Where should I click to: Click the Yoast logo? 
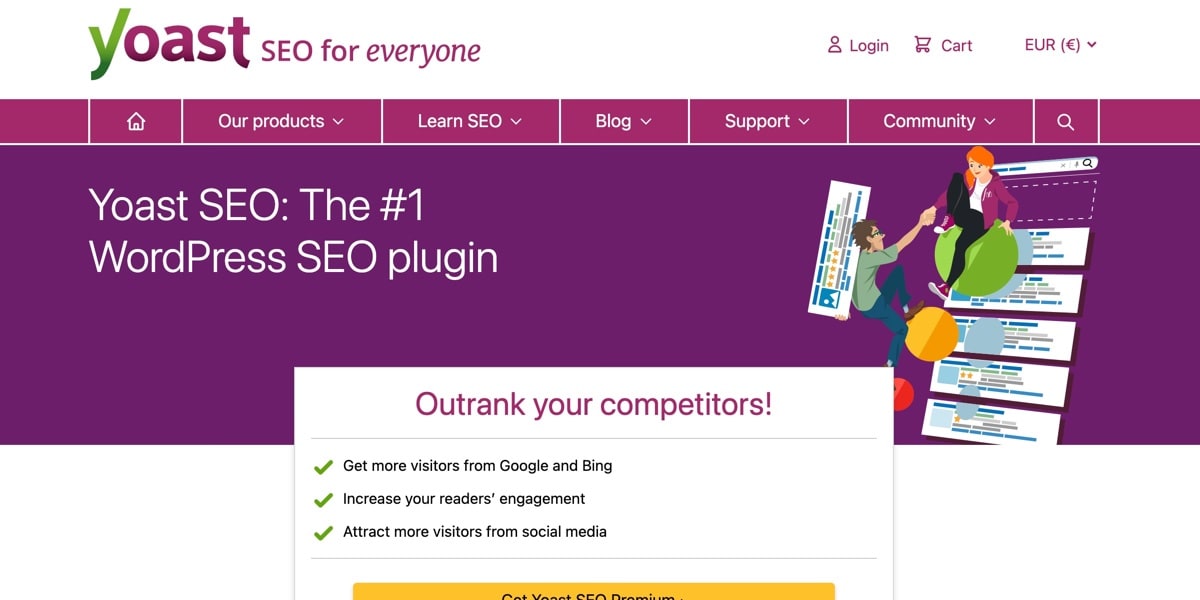(169, 45)
